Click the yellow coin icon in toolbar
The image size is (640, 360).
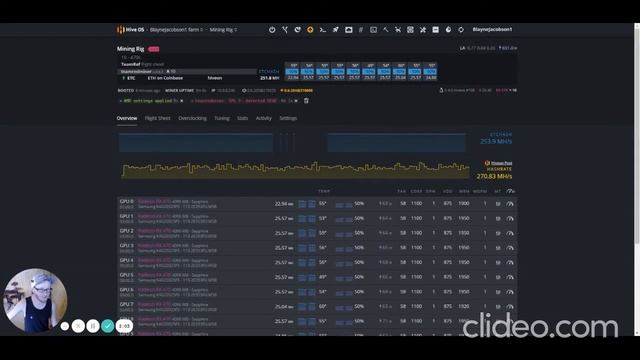(310, 30)
